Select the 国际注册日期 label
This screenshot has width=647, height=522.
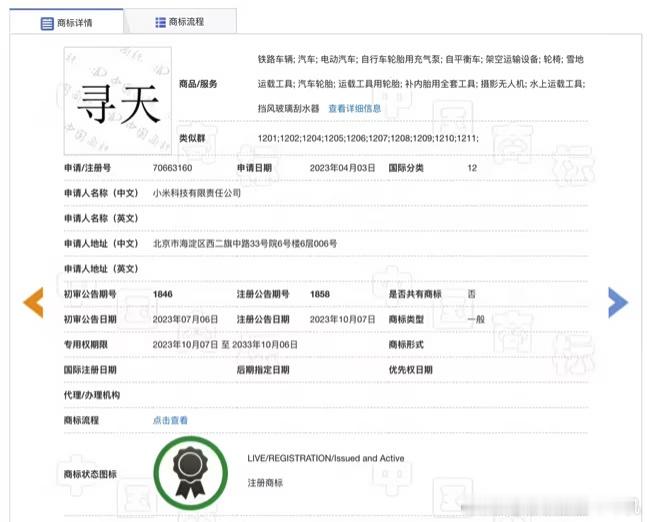click(90, 370)
